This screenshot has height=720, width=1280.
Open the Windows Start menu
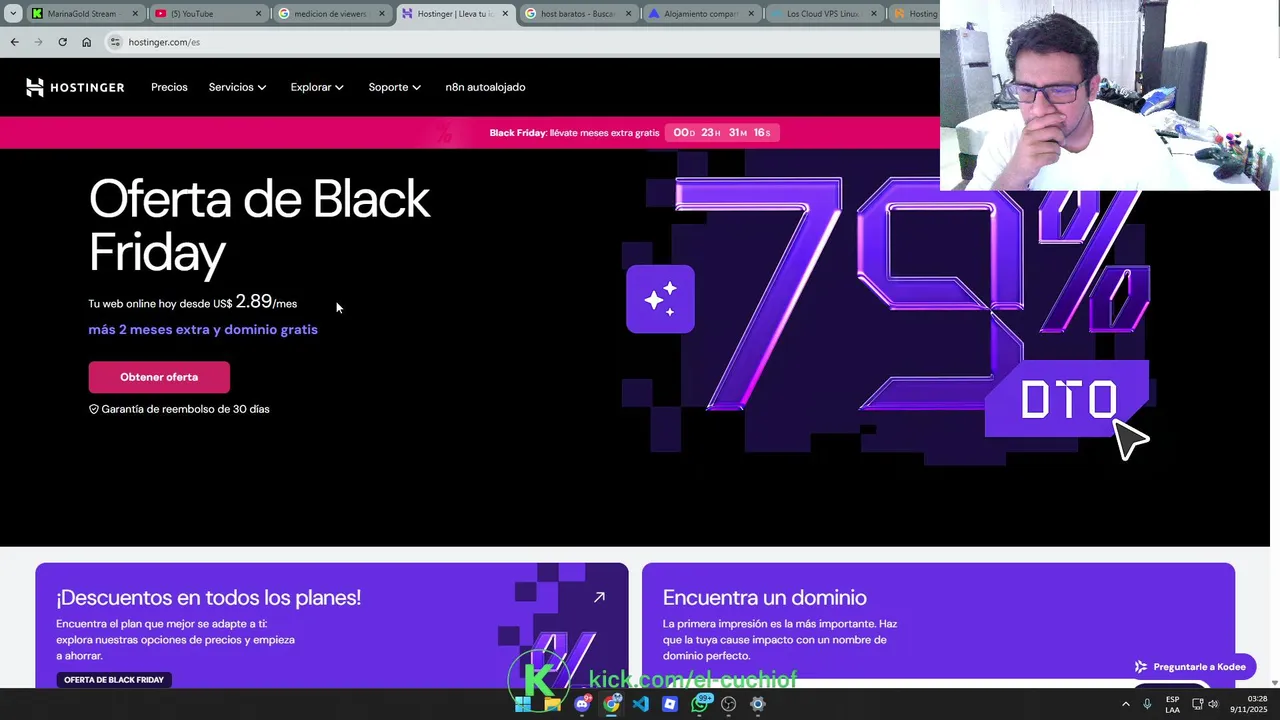pyautogui.click(x=523, y=704)
